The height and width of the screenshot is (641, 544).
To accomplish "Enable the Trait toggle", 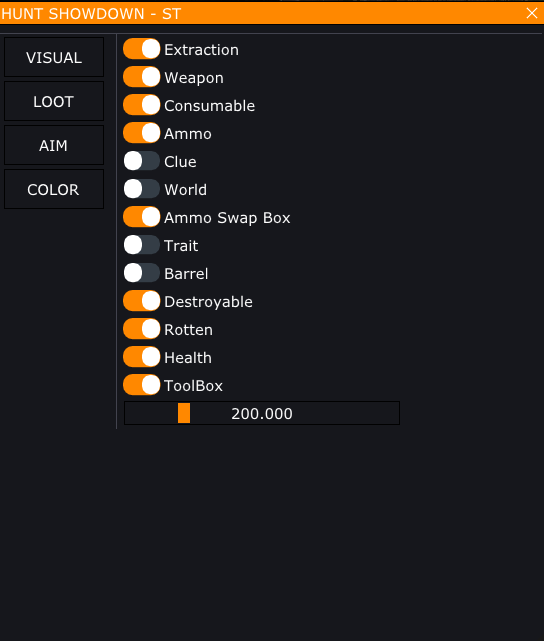I will click(x=141, y=245).
